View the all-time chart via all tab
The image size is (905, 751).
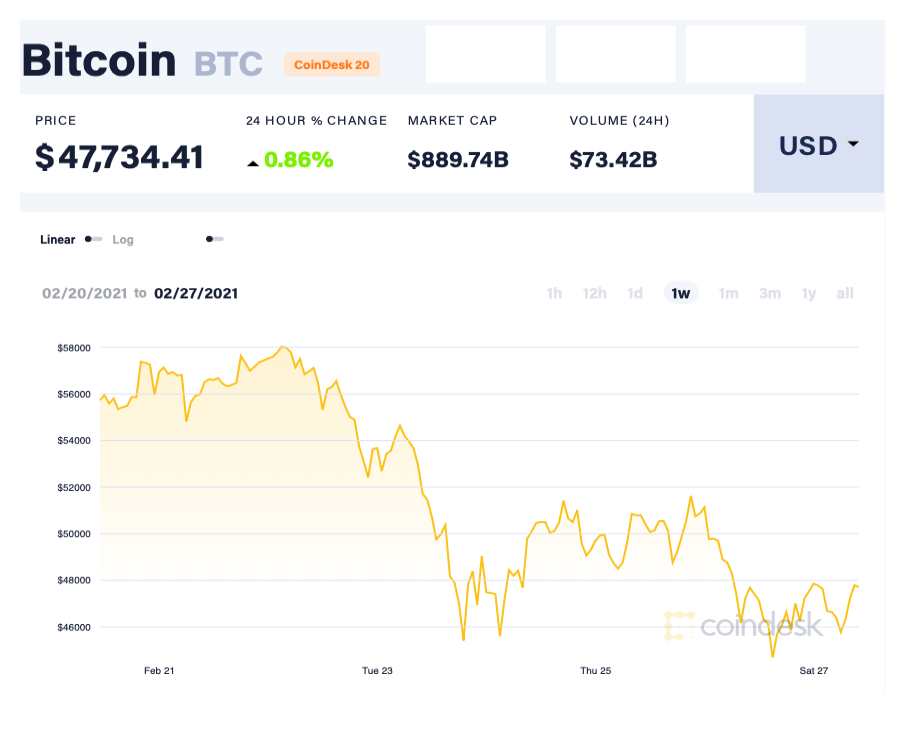(x=845, y=293)
